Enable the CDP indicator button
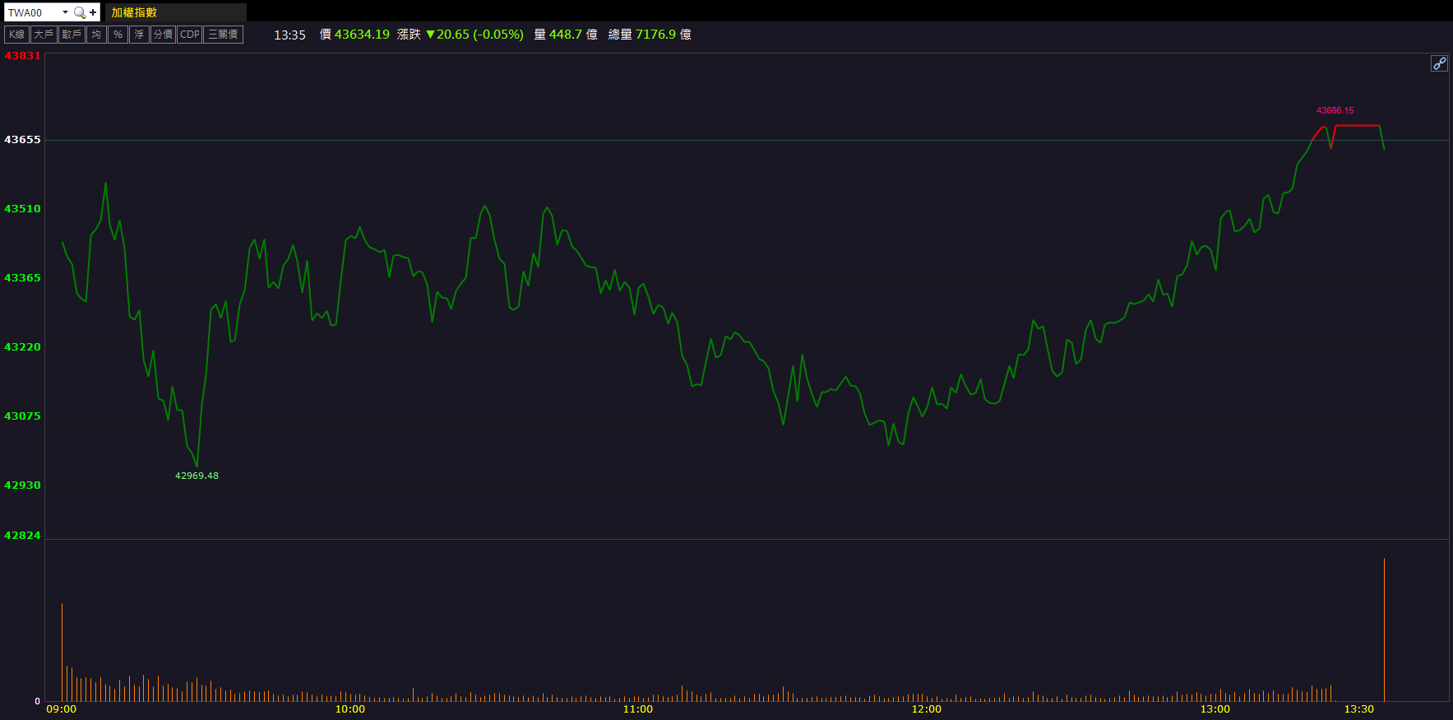This screenshot has height=720, width=1453. pyautogui.click(x=190, y=34)
